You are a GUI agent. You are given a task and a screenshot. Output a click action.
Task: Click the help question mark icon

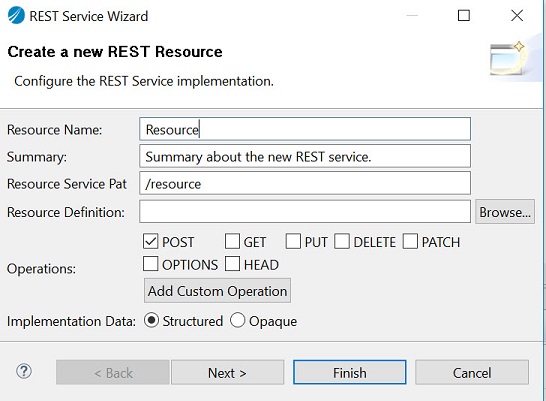coord(24,371)
